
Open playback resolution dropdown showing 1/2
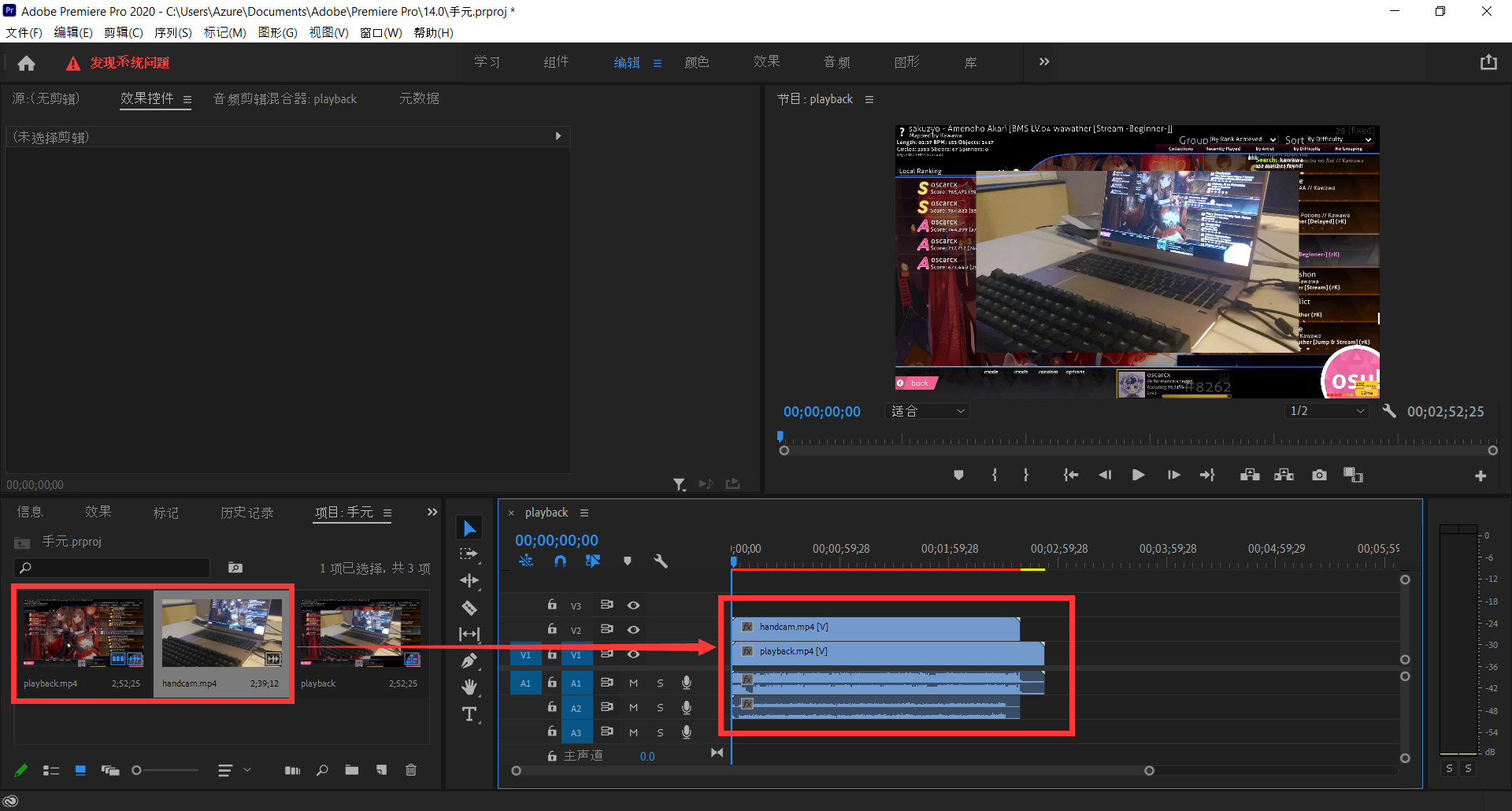click(1326, 411)
